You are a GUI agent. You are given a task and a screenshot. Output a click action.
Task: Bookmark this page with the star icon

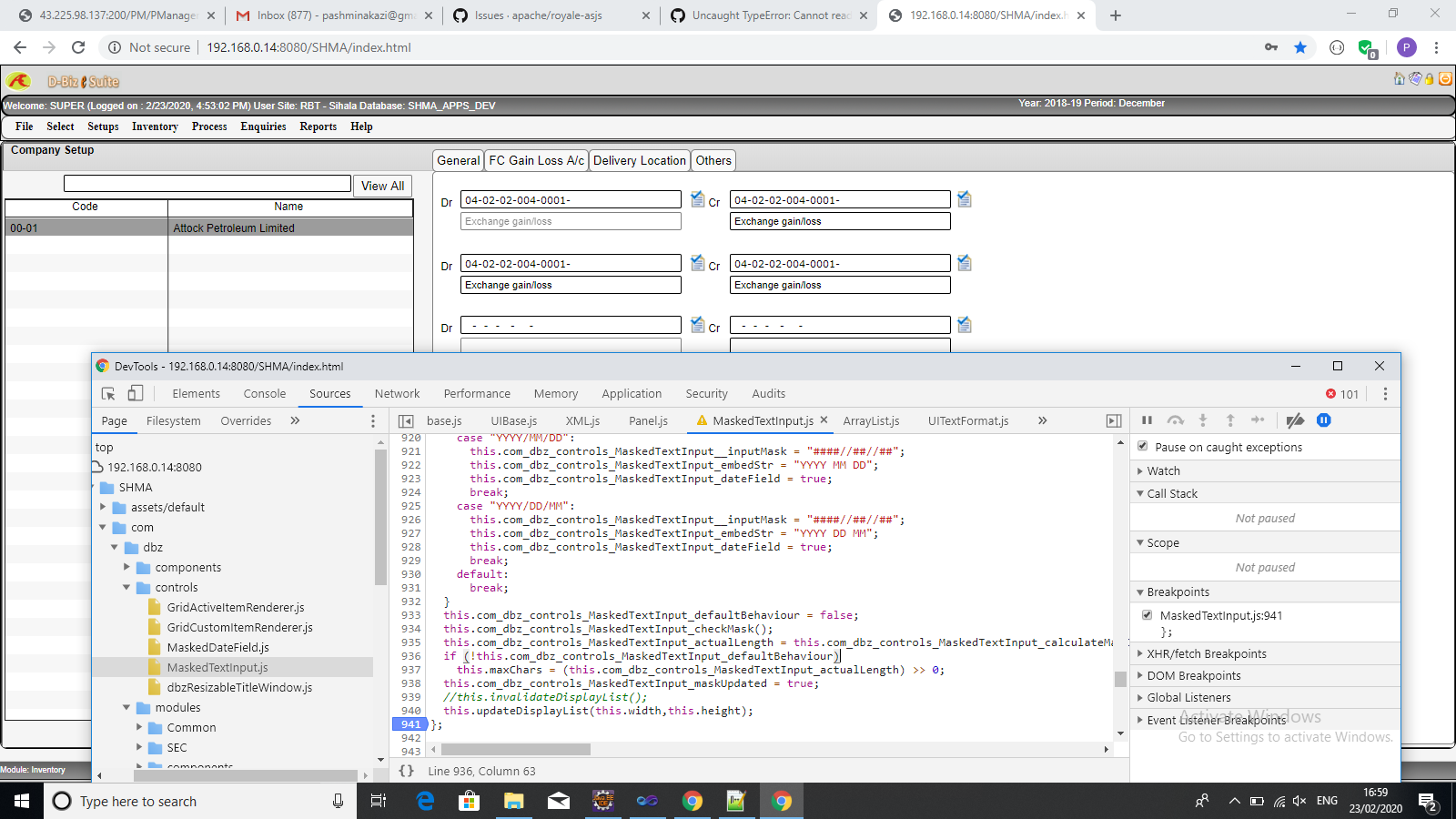[1300, 47]
